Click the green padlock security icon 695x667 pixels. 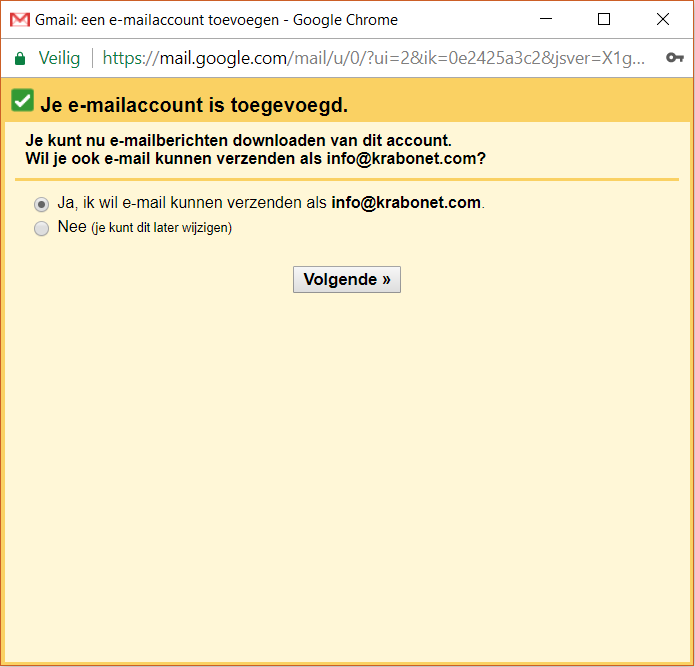tap(19, 58)
